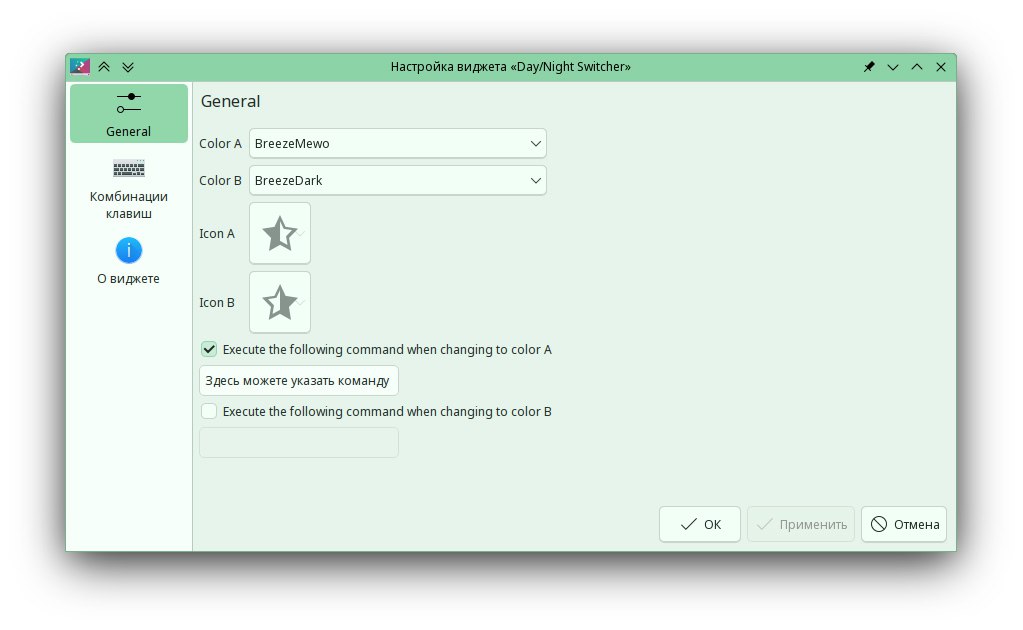Focus the color A command input field

298,381
